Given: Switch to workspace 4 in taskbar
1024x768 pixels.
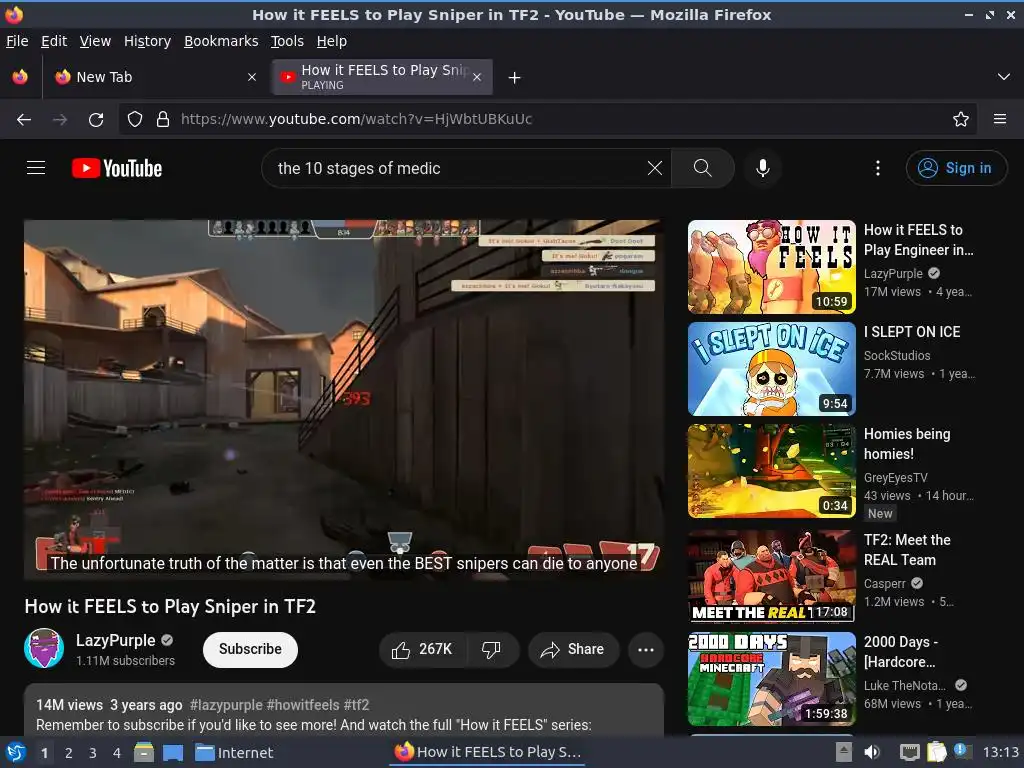Looking at the screenshot, I should 116,753.
